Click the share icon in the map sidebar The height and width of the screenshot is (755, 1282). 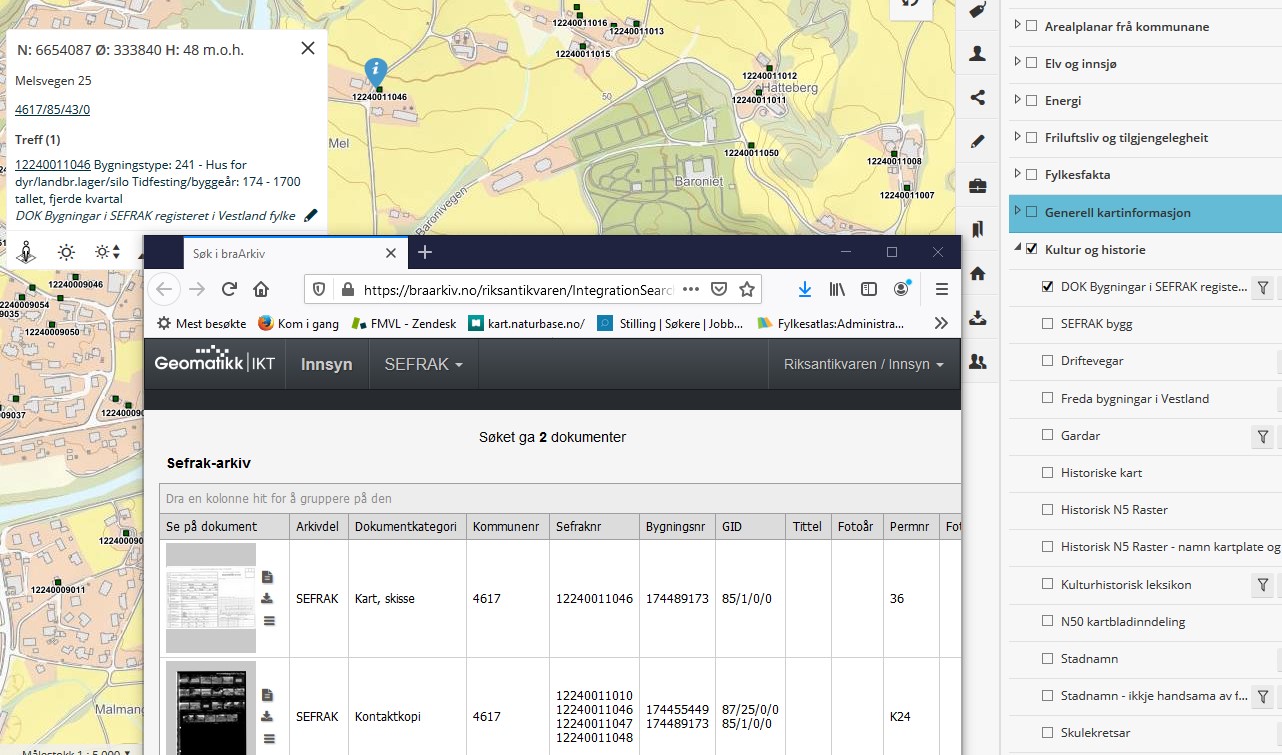click(x=978, y=97)
